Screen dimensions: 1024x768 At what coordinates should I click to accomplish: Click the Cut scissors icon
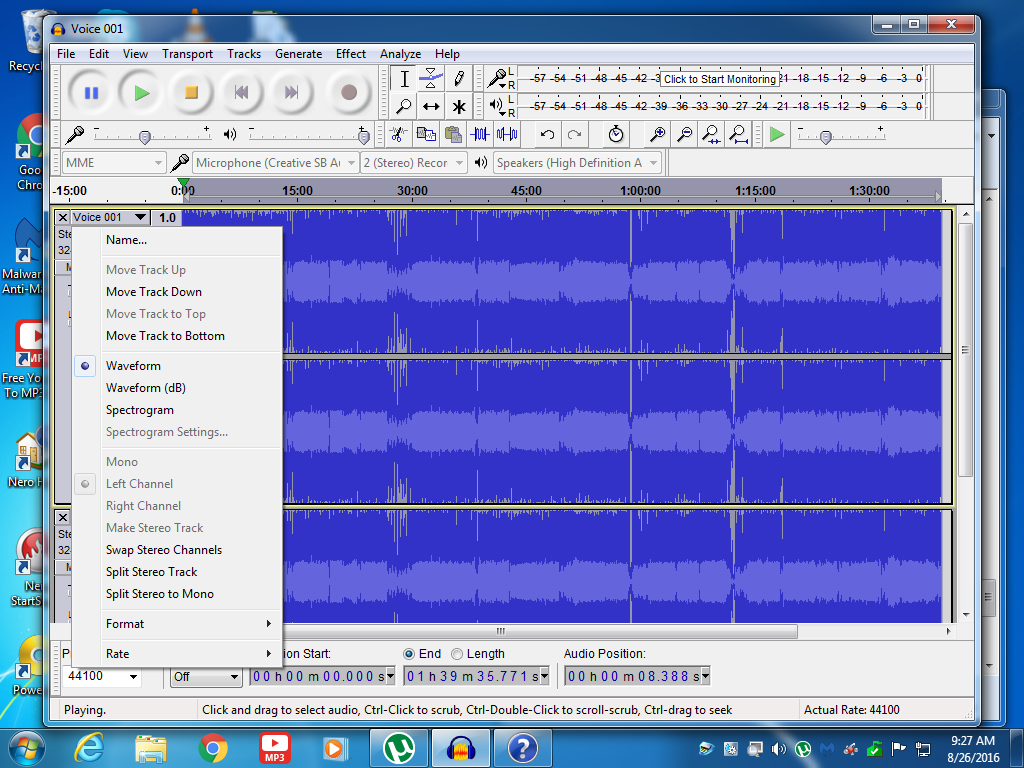(398, 135)
